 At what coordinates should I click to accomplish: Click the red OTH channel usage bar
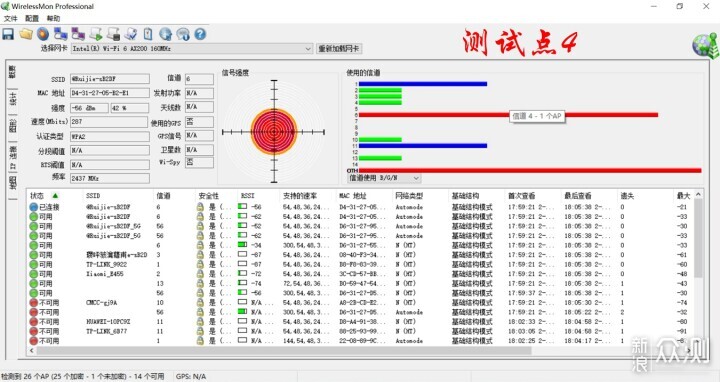click(x=530, y=170)
